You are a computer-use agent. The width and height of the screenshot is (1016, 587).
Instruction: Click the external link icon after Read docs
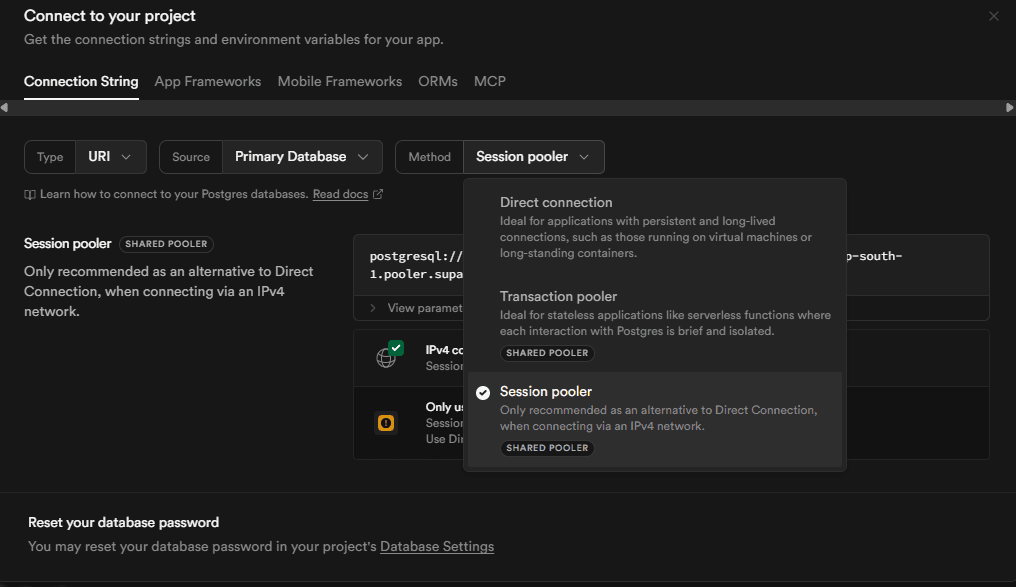coord(378,195)
